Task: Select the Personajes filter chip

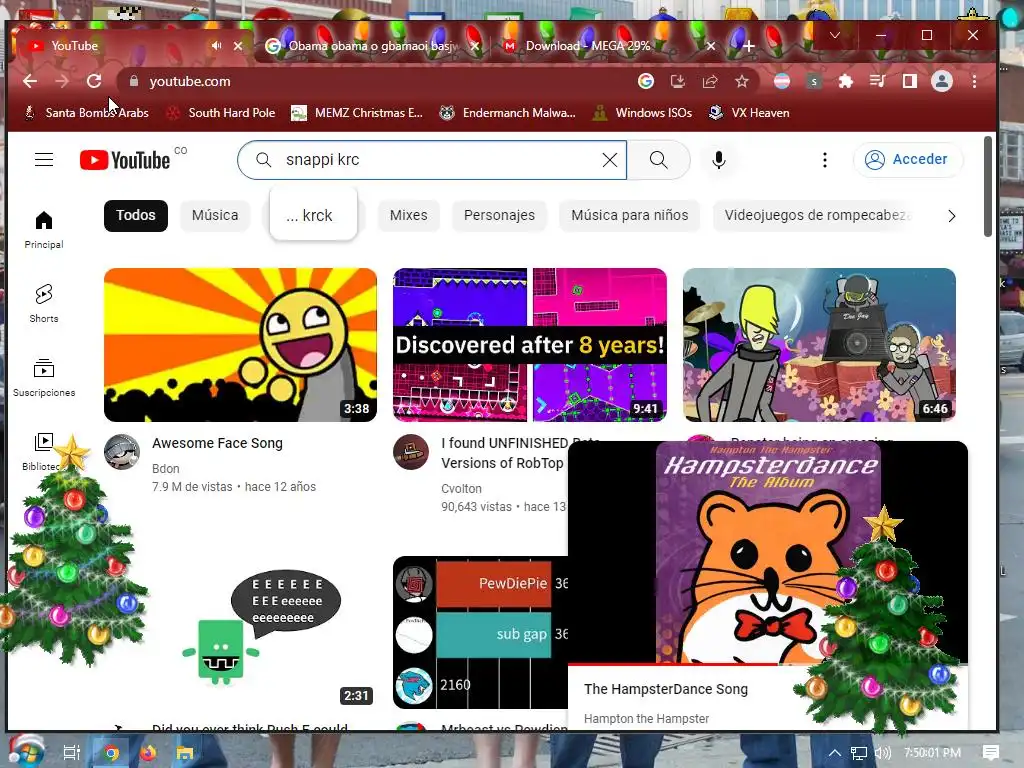Action: (499, 216)
